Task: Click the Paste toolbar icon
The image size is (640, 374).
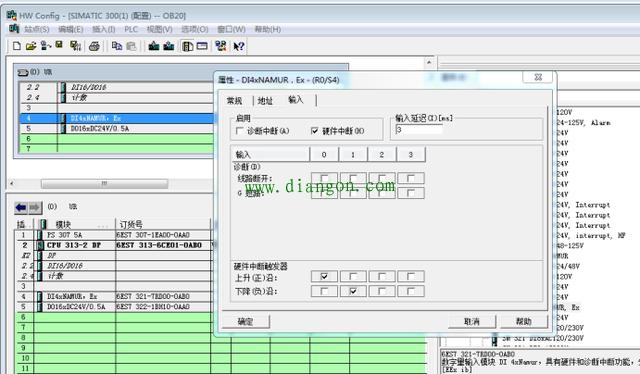Action: [131, 46]
